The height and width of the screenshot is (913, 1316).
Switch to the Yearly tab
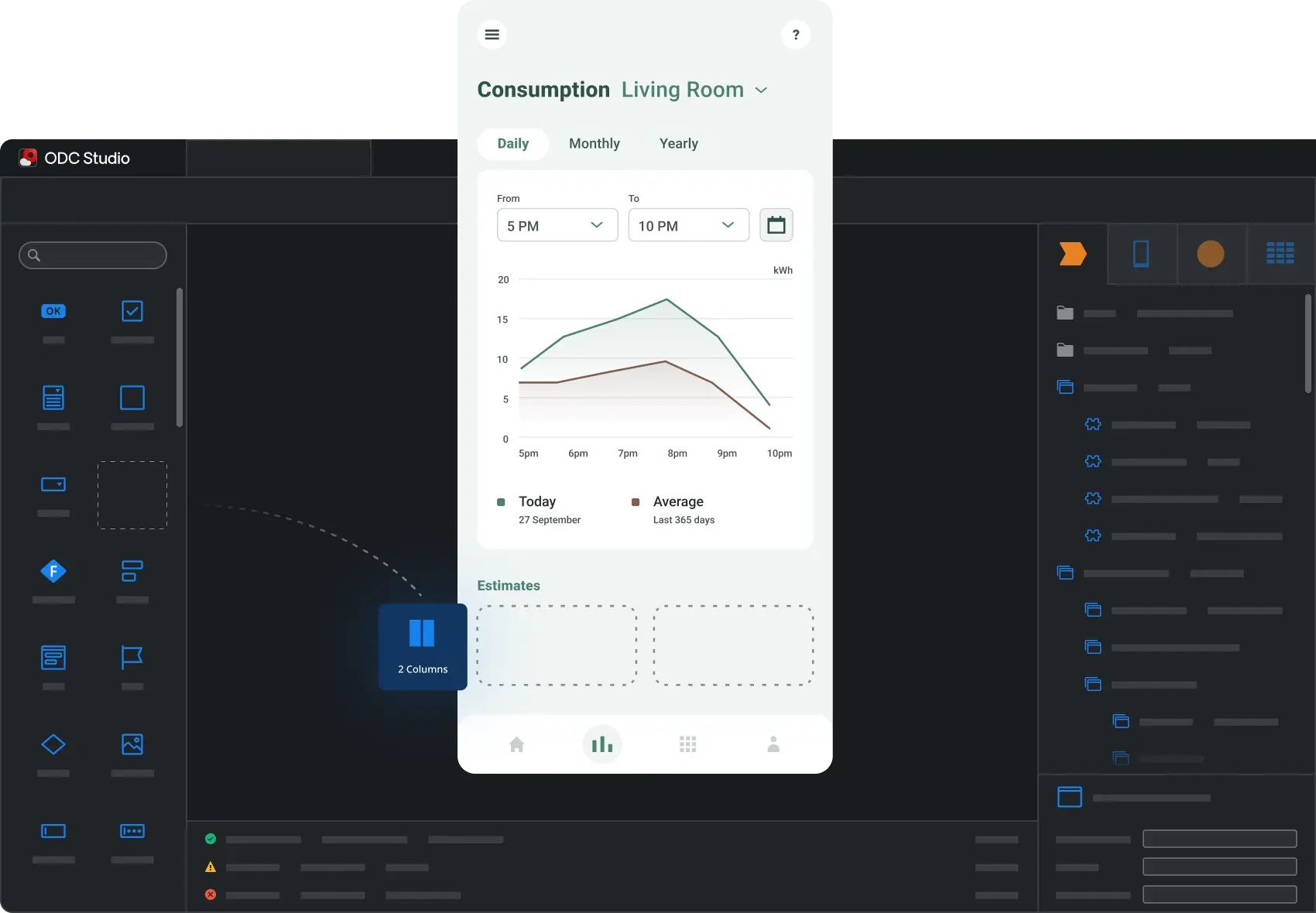click(x=678, y=143)
